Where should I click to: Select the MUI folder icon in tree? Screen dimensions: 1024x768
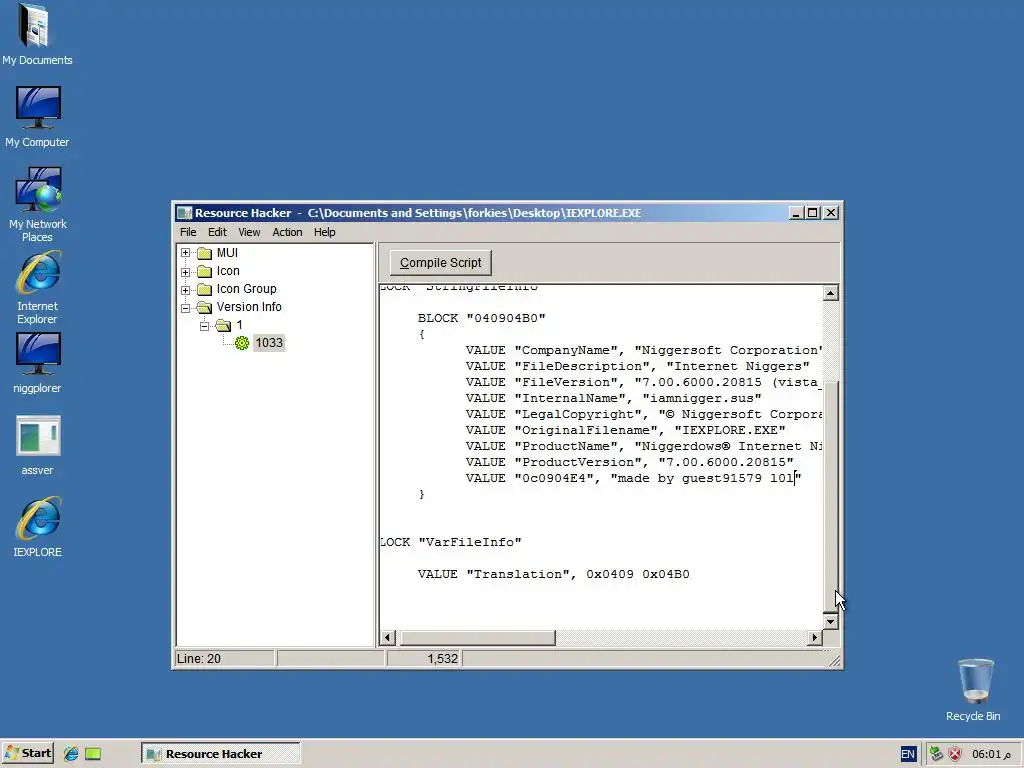click(x=205, y=253)
